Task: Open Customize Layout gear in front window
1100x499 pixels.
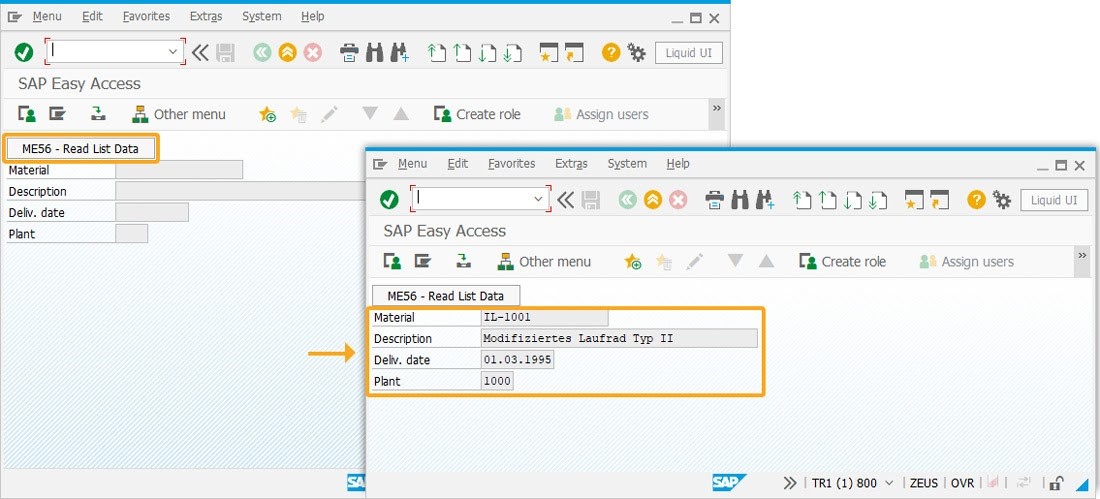Action: (1002, 200)
